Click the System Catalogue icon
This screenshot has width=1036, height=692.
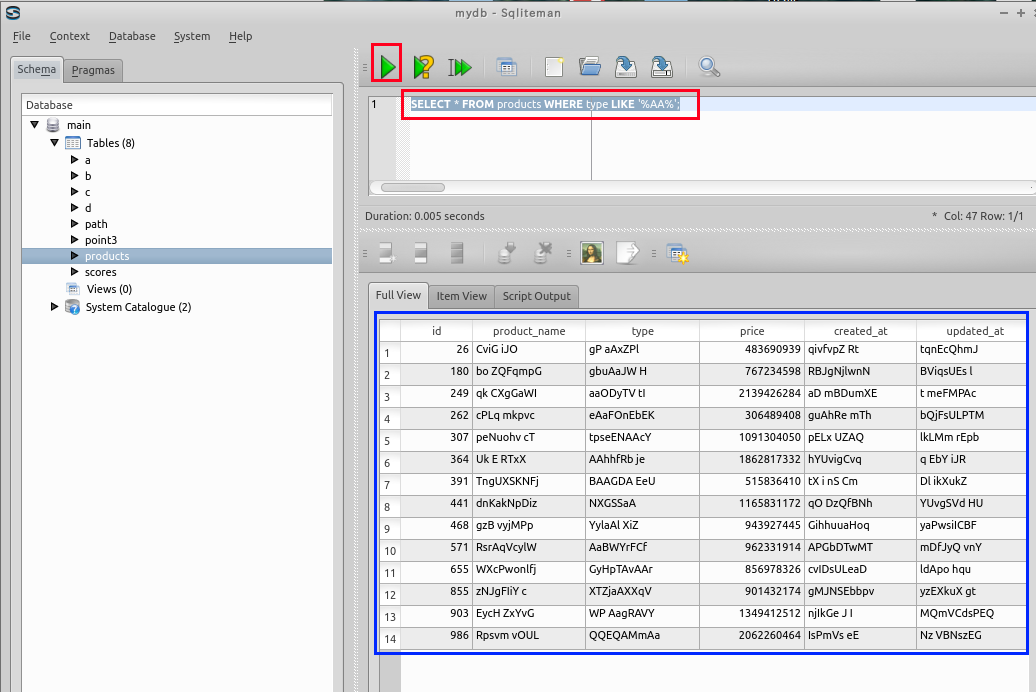point(73,307)
